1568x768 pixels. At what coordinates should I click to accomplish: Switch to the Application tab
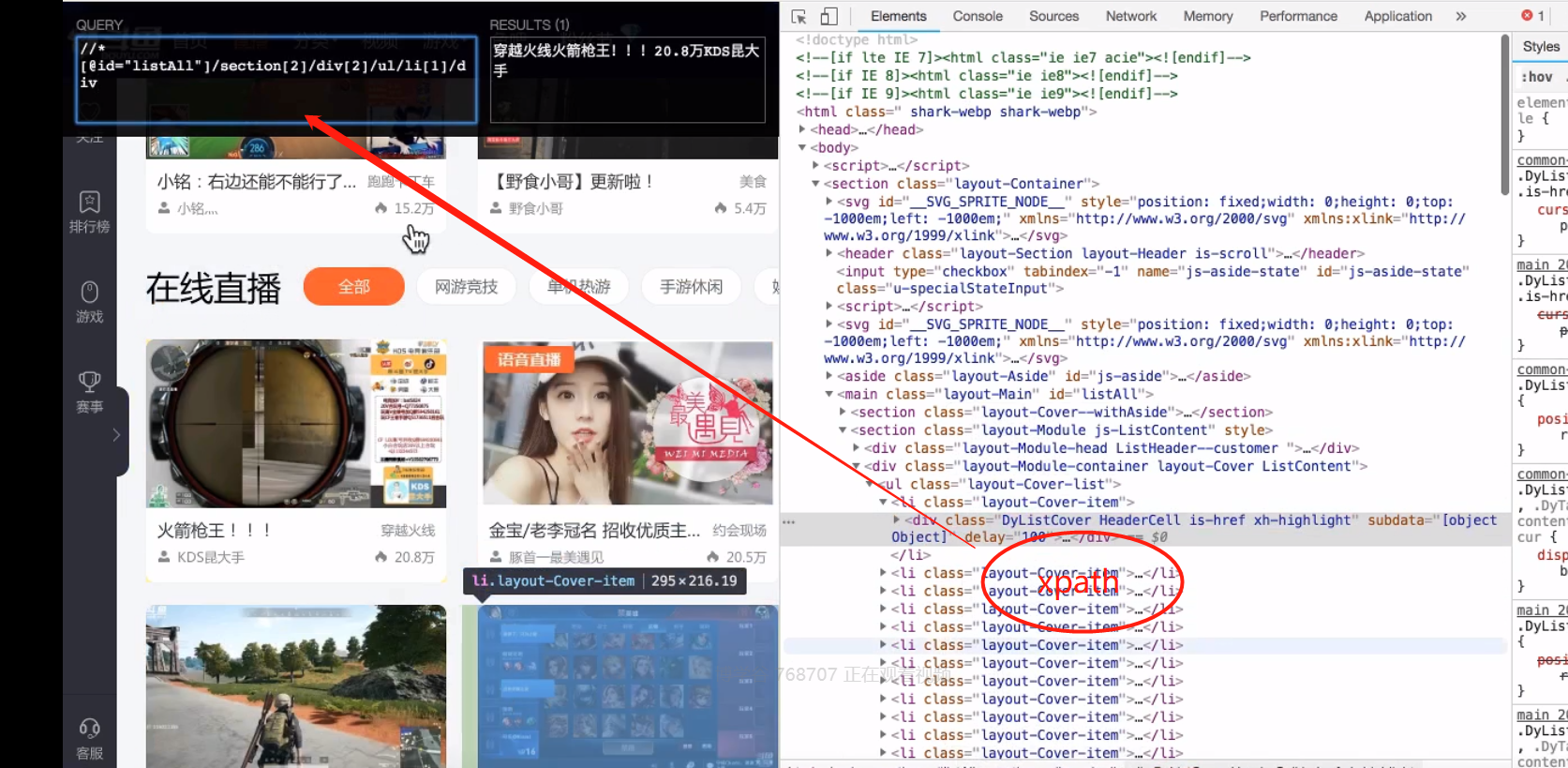pos(1397,16)
